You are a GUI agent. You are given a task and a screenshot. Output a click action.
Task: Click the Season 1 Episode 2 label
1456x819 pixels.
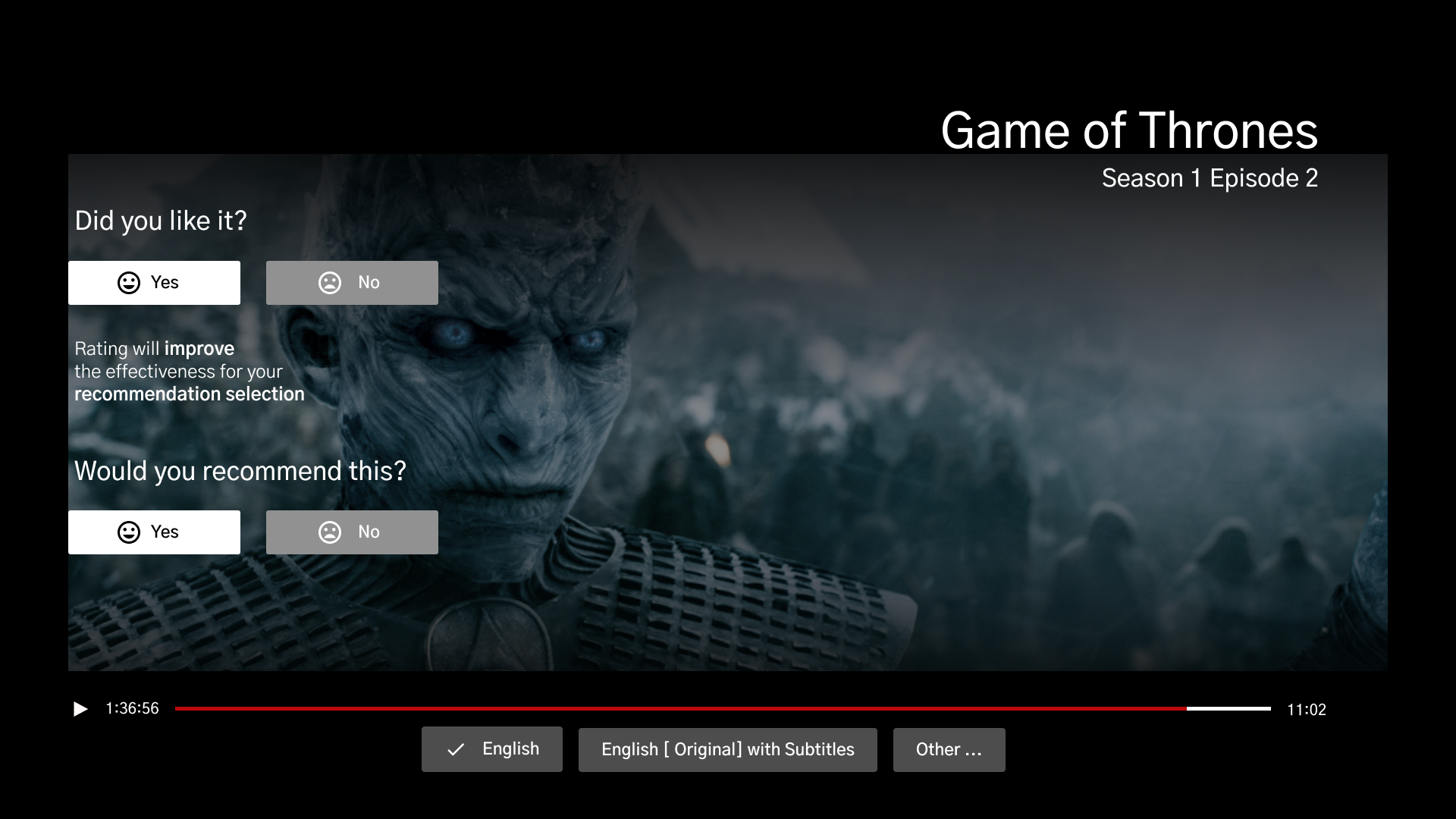(1209, 178)
